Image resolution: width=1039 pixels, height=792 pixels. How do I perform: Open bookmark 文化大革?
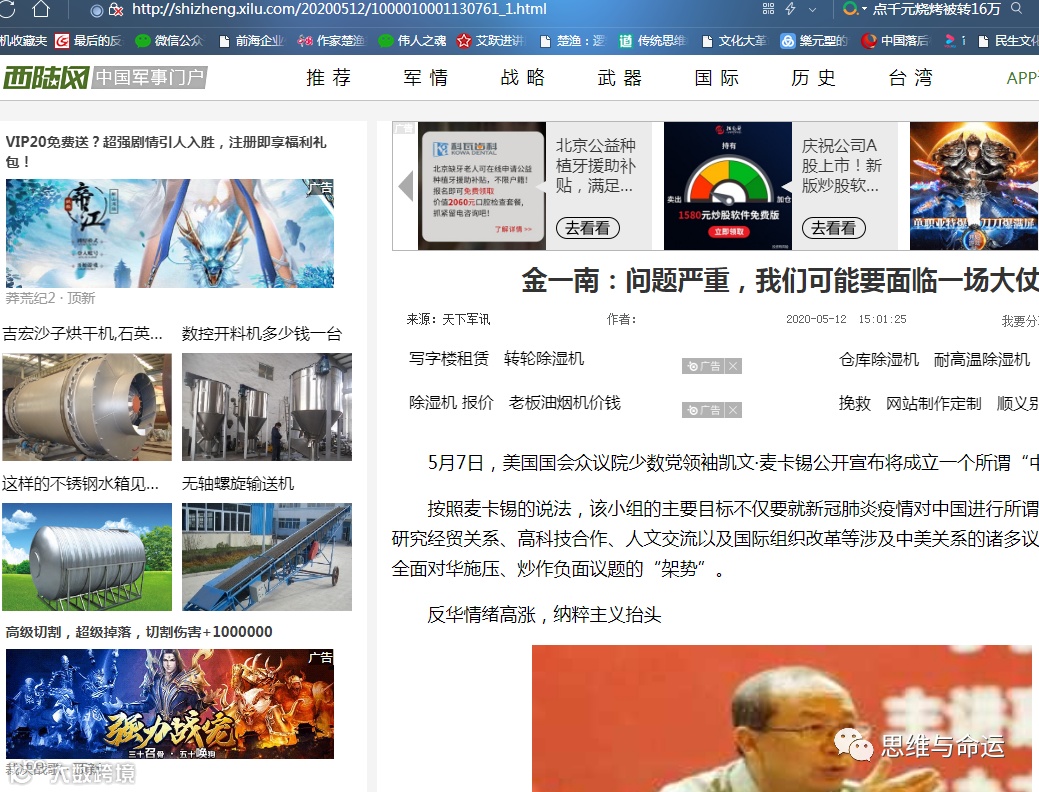pos(734,40)
